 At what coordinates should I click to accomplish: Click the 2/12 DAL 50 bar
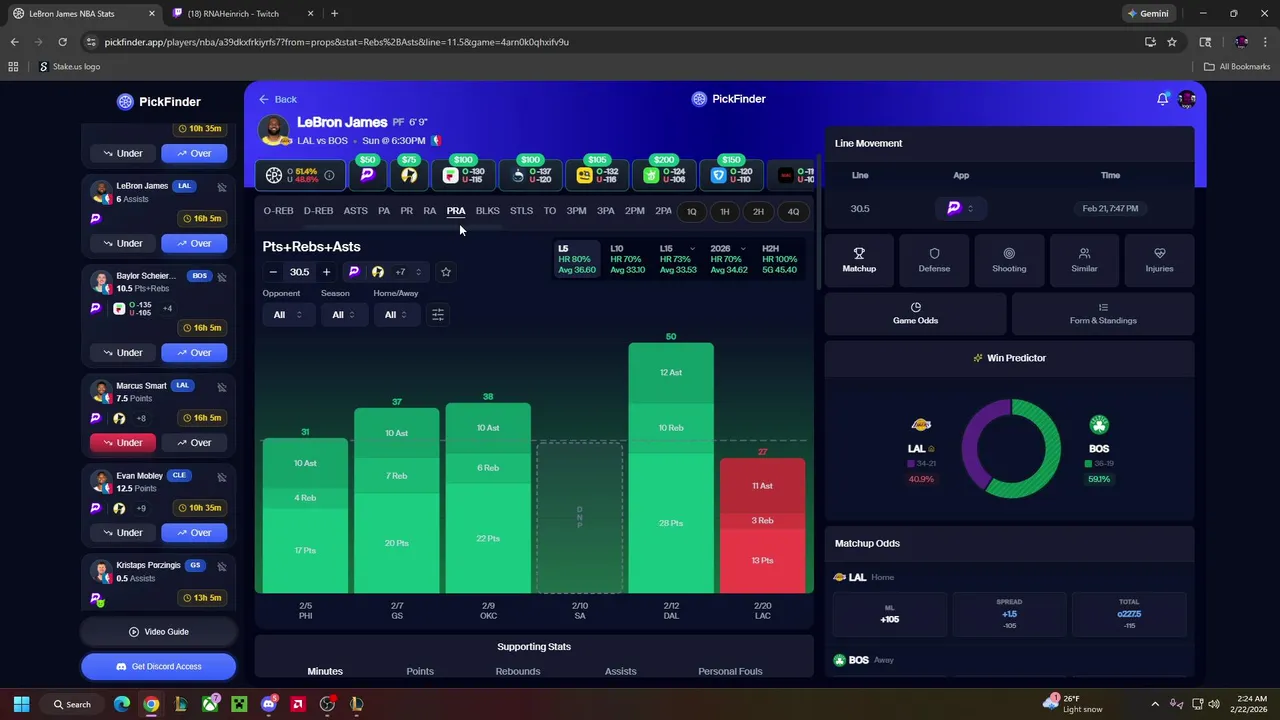[671, 468]
